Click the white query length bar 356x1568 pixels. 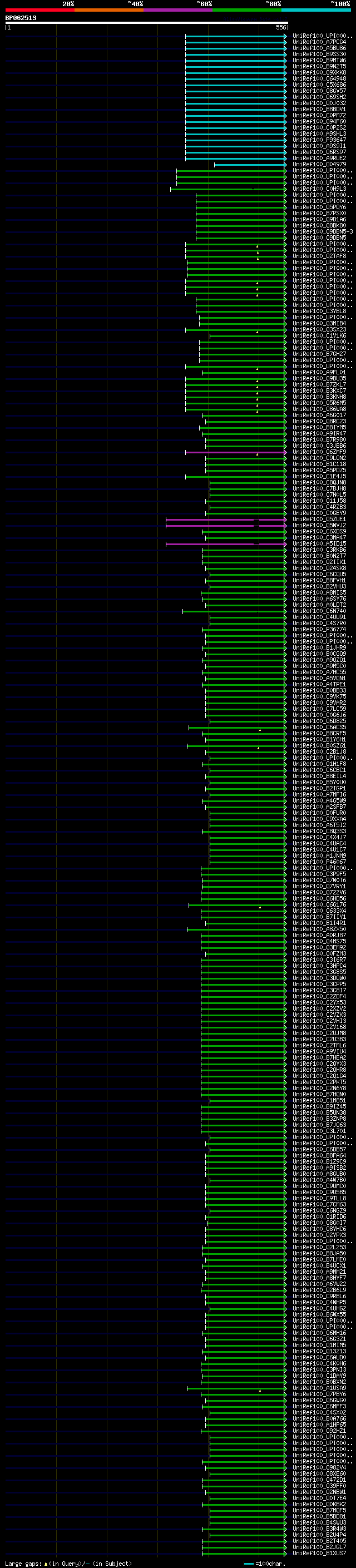[147, 22]
